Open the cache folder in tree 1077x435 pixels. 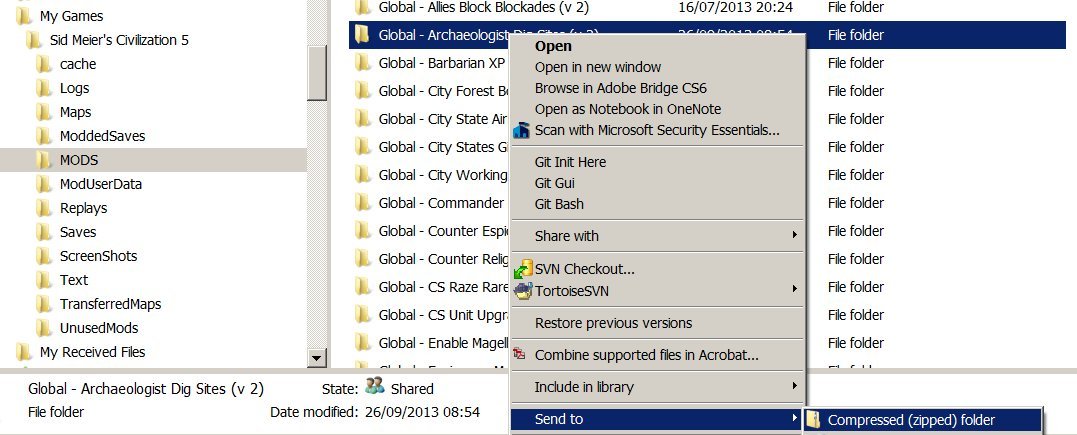(x=78, y=64)
